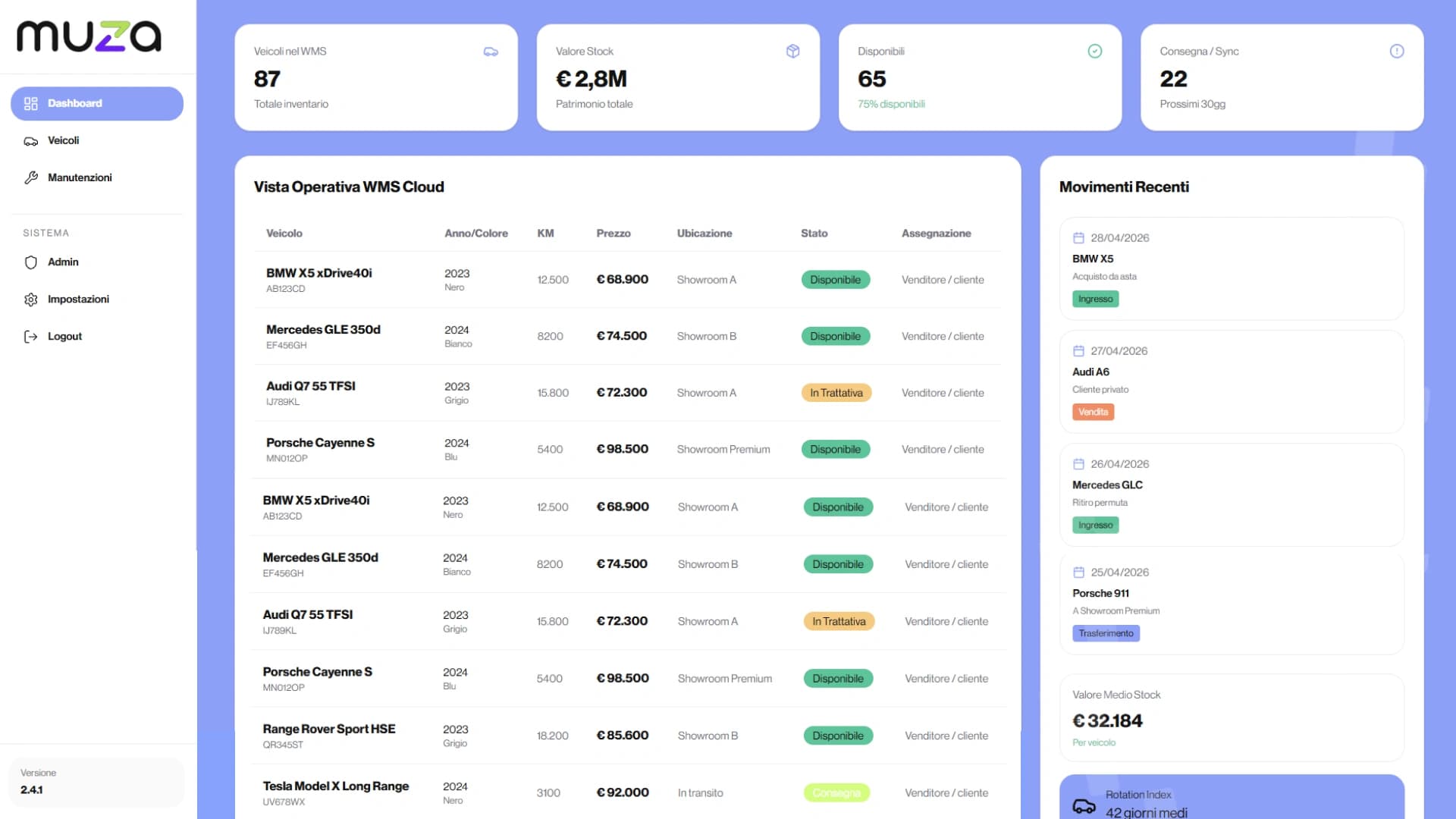Open the Porsche 911 recent movement
The image size is (1456, 819).
coord(1232,603)
